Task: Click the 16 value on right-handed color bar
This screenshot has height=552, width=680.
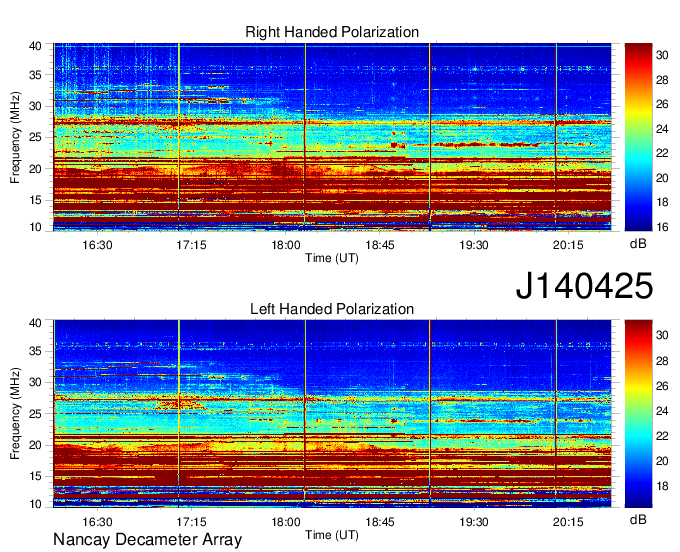Action: (662, 227)
